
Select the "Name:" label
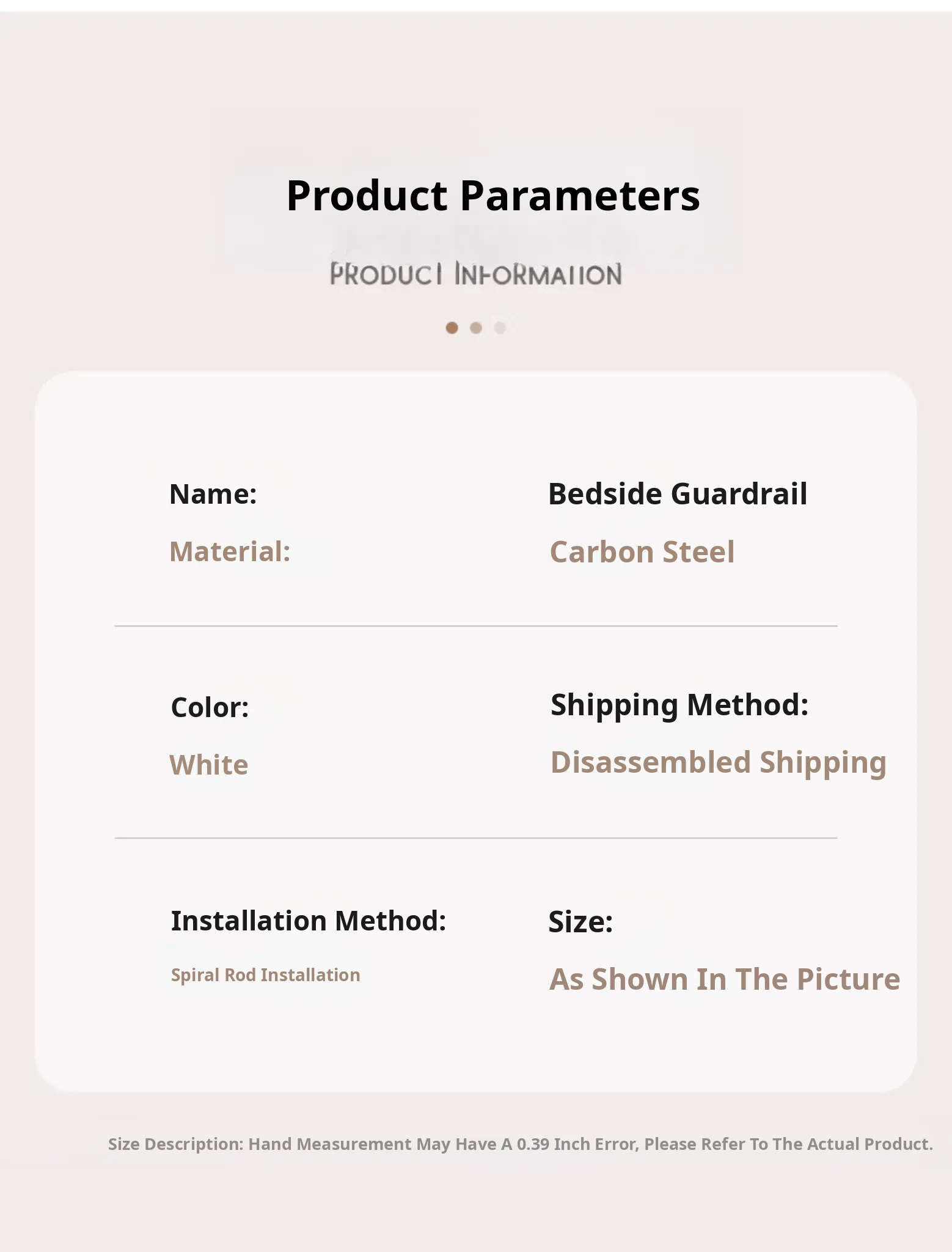click(x=213, y=494)
